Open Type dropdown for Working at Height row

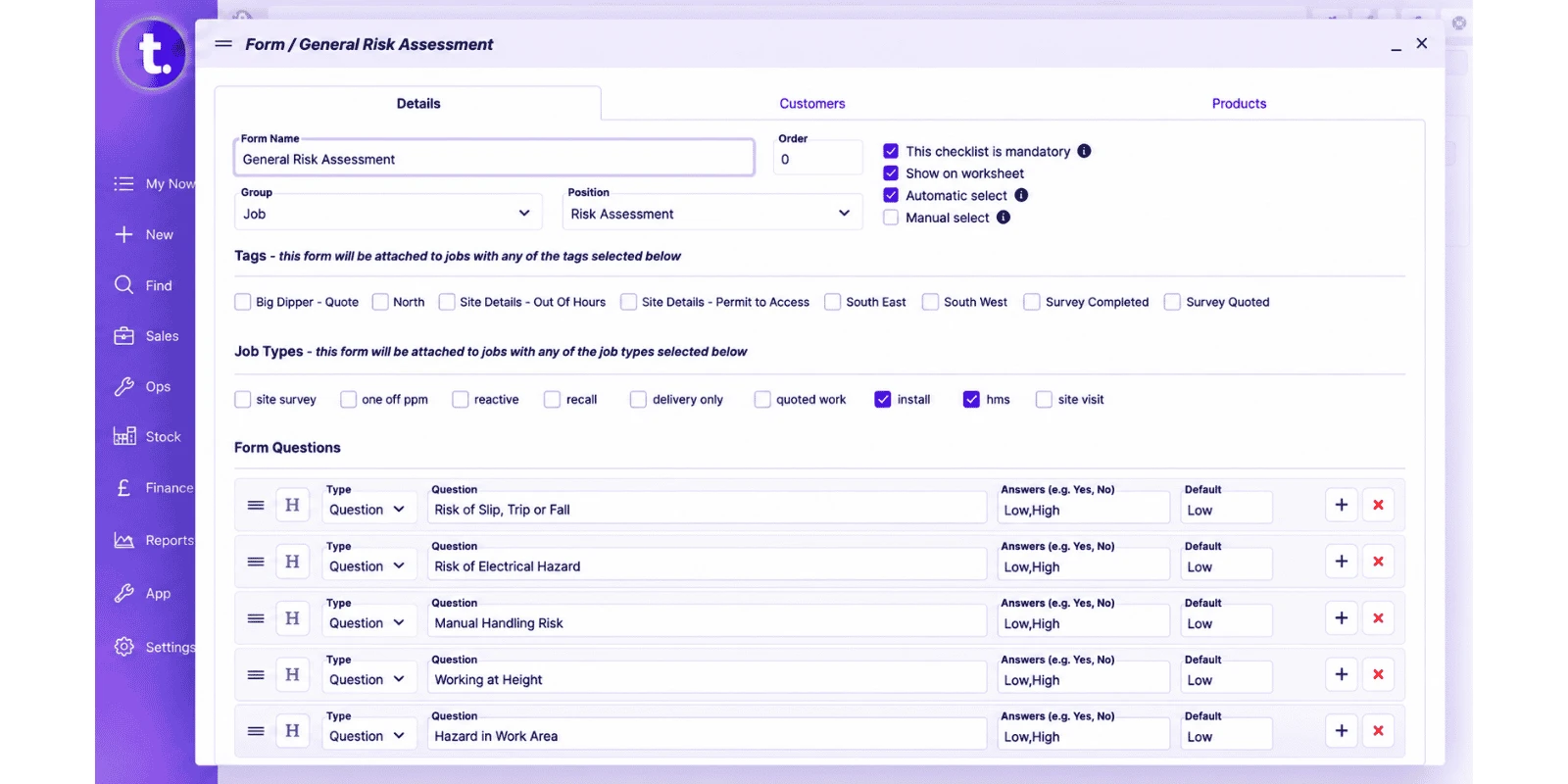368,680
